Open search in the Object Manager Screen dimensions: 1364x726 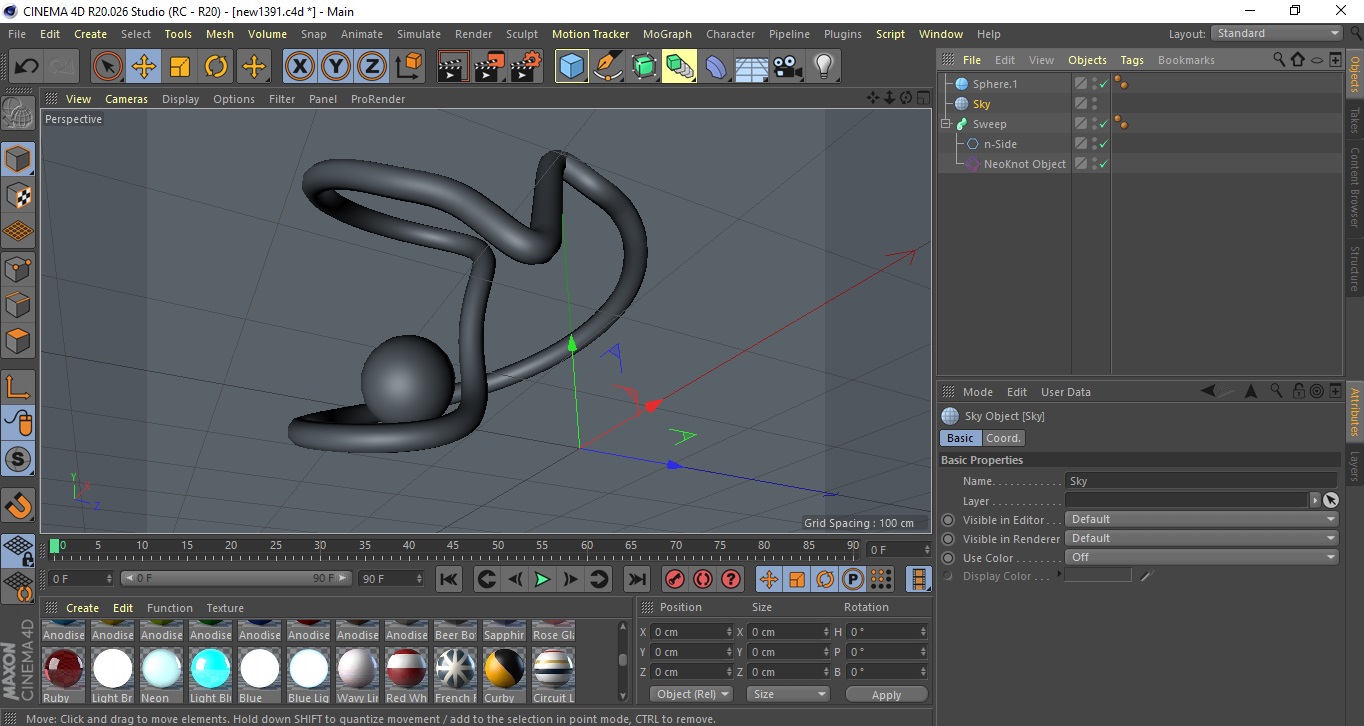click(x=1279, y=60)
